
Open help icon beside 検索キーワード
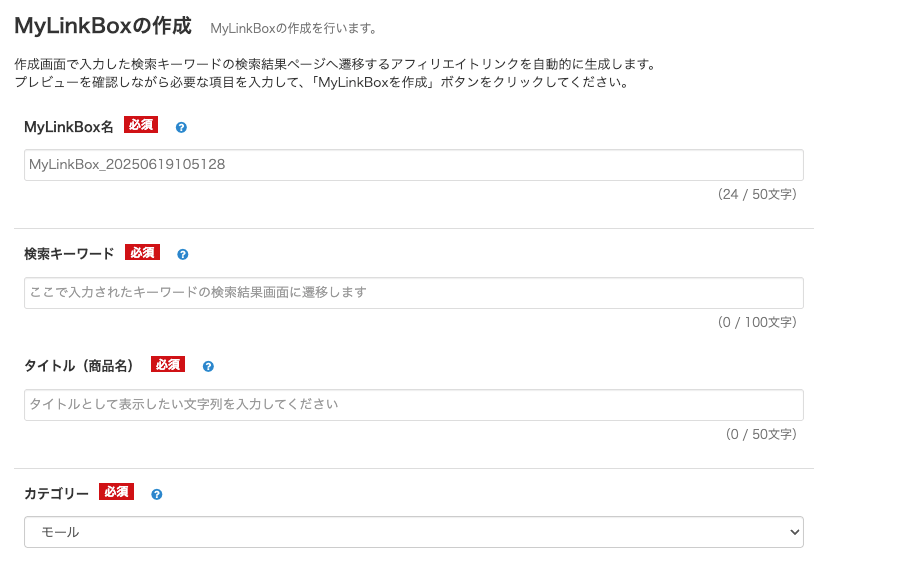[183, 254]
